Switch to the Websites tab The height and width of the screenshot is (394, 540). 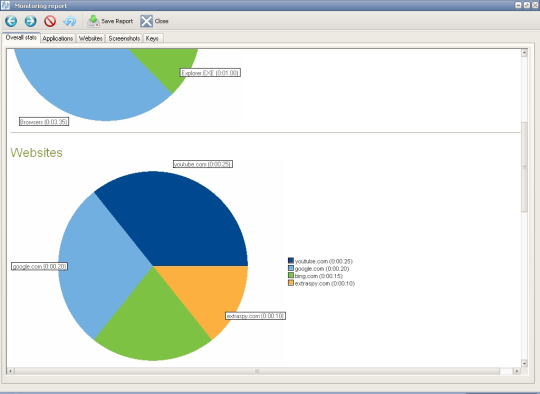click(x=91, y=38)
